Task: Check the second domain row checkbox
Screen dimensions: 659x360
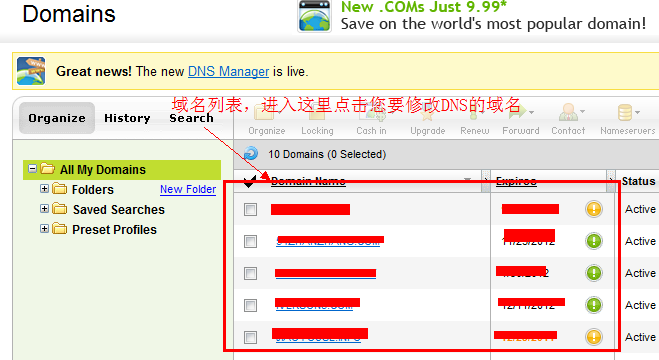Action: (250, 241)
